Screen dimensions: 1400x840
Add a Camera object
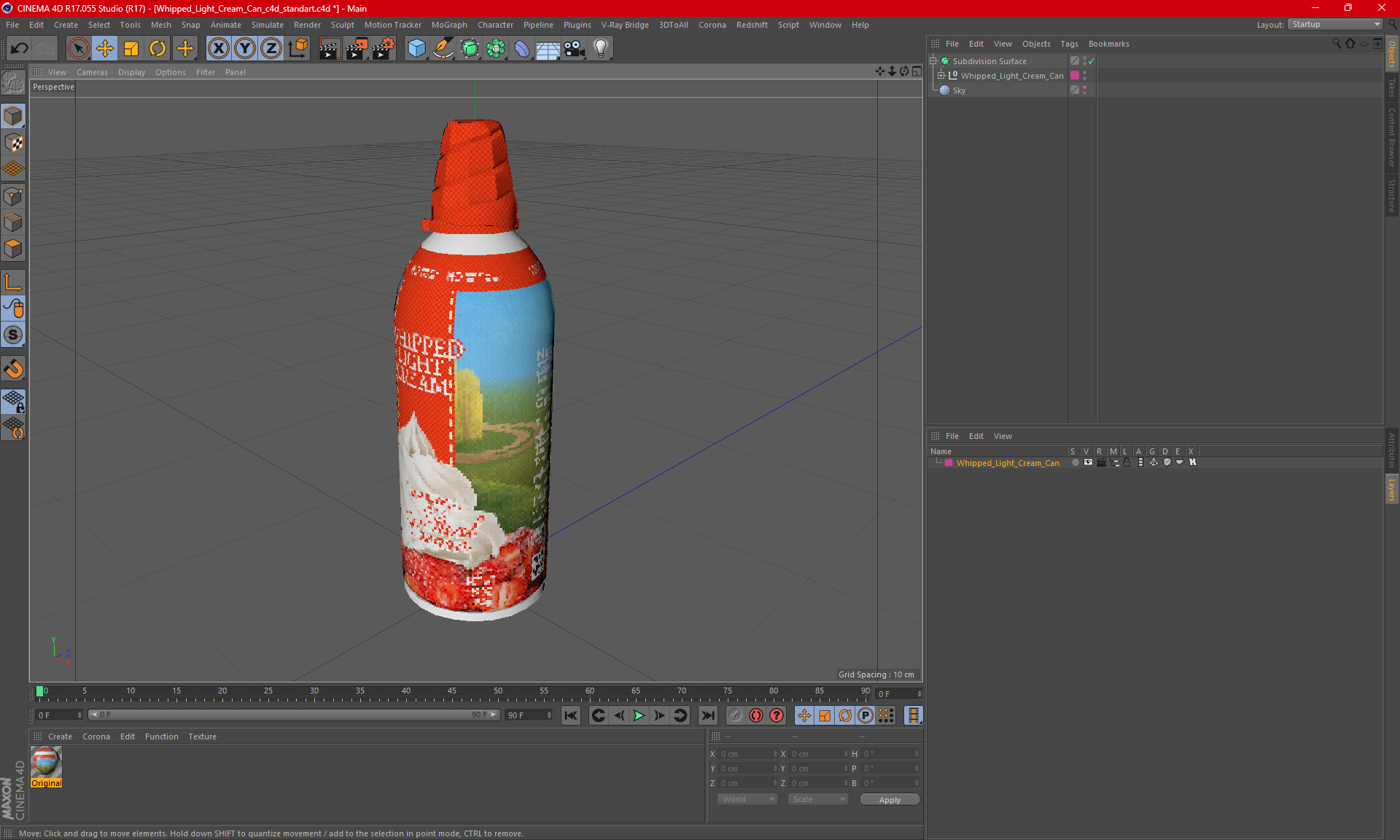pyautogui.click(x=575, y=49)
